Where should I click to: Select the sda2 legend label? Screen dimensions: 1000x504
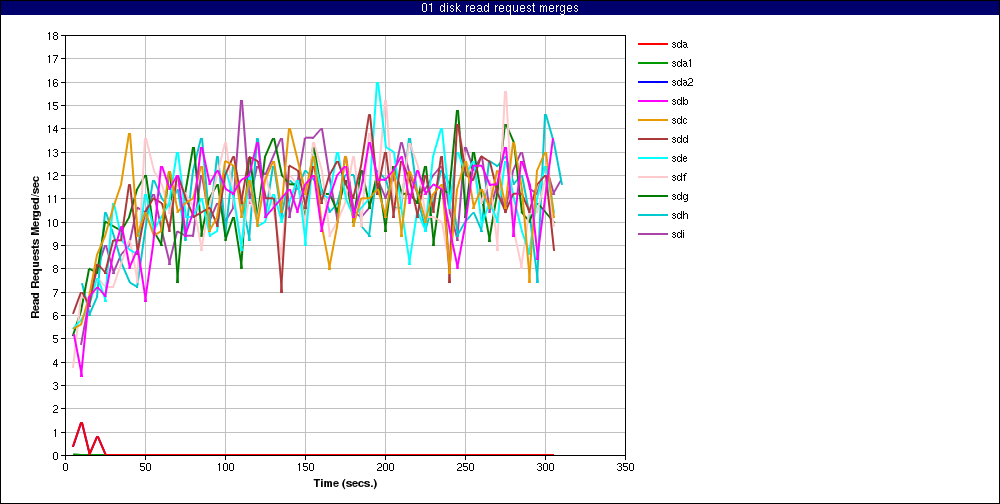click(682, 82)
